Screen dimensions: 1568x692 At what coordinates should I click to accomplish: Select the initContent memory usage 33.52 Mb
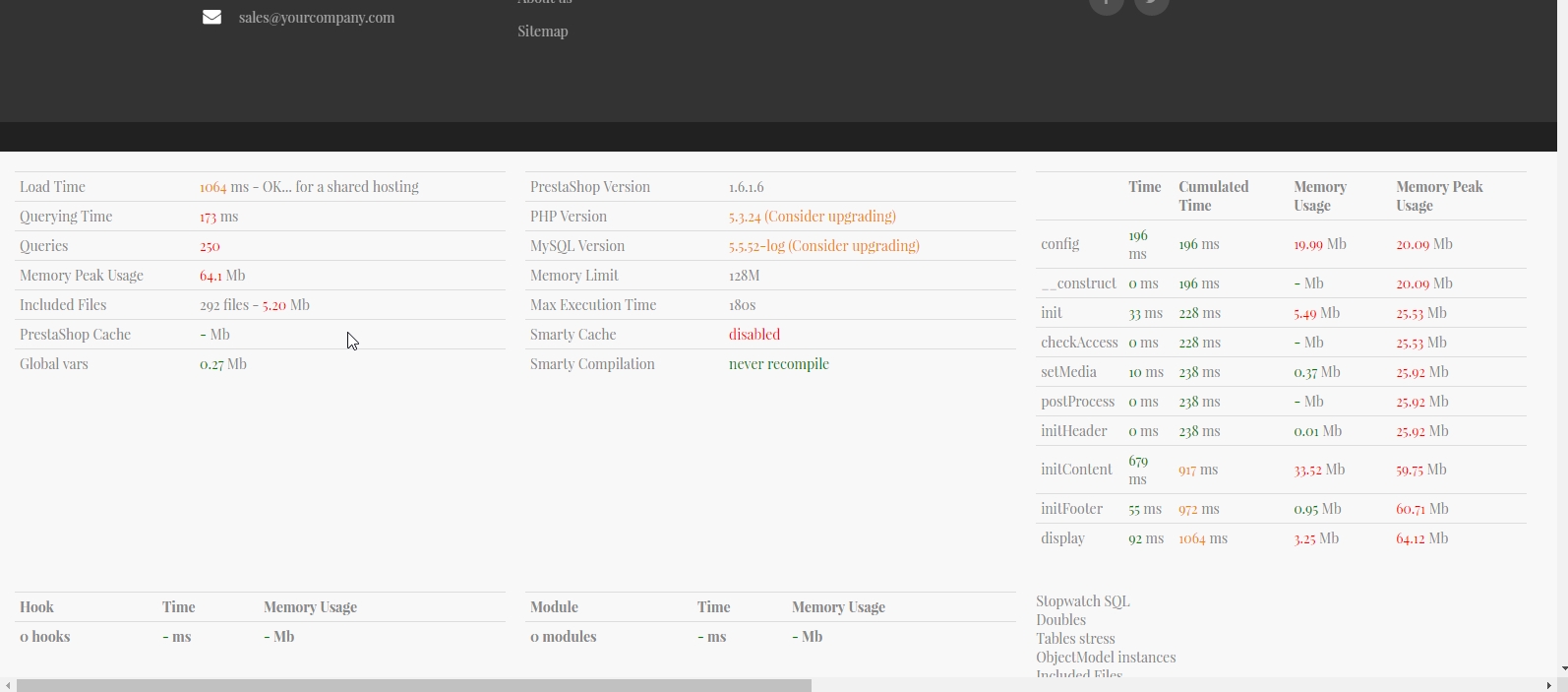(1319, 470)
